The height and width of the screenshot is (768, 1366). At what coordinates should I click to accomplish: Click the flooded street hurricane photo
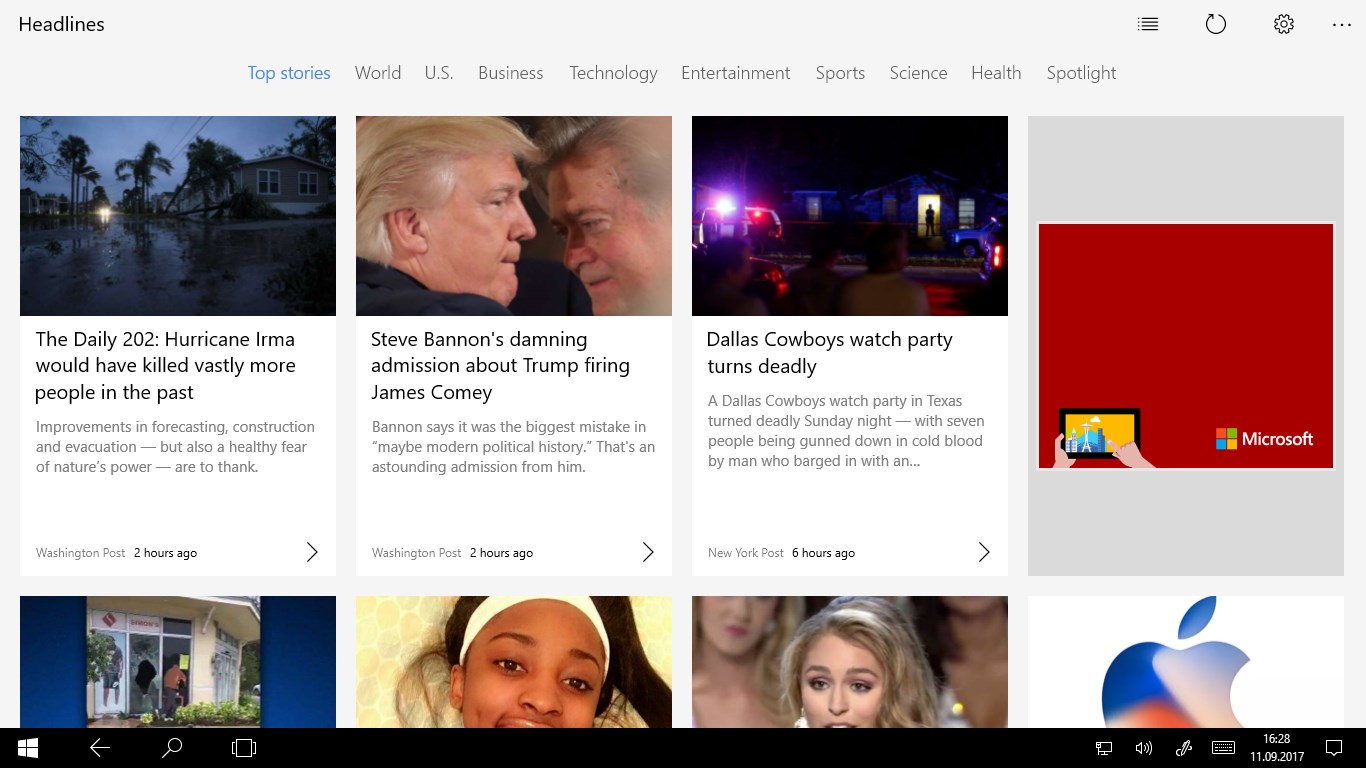coord(178,216)
